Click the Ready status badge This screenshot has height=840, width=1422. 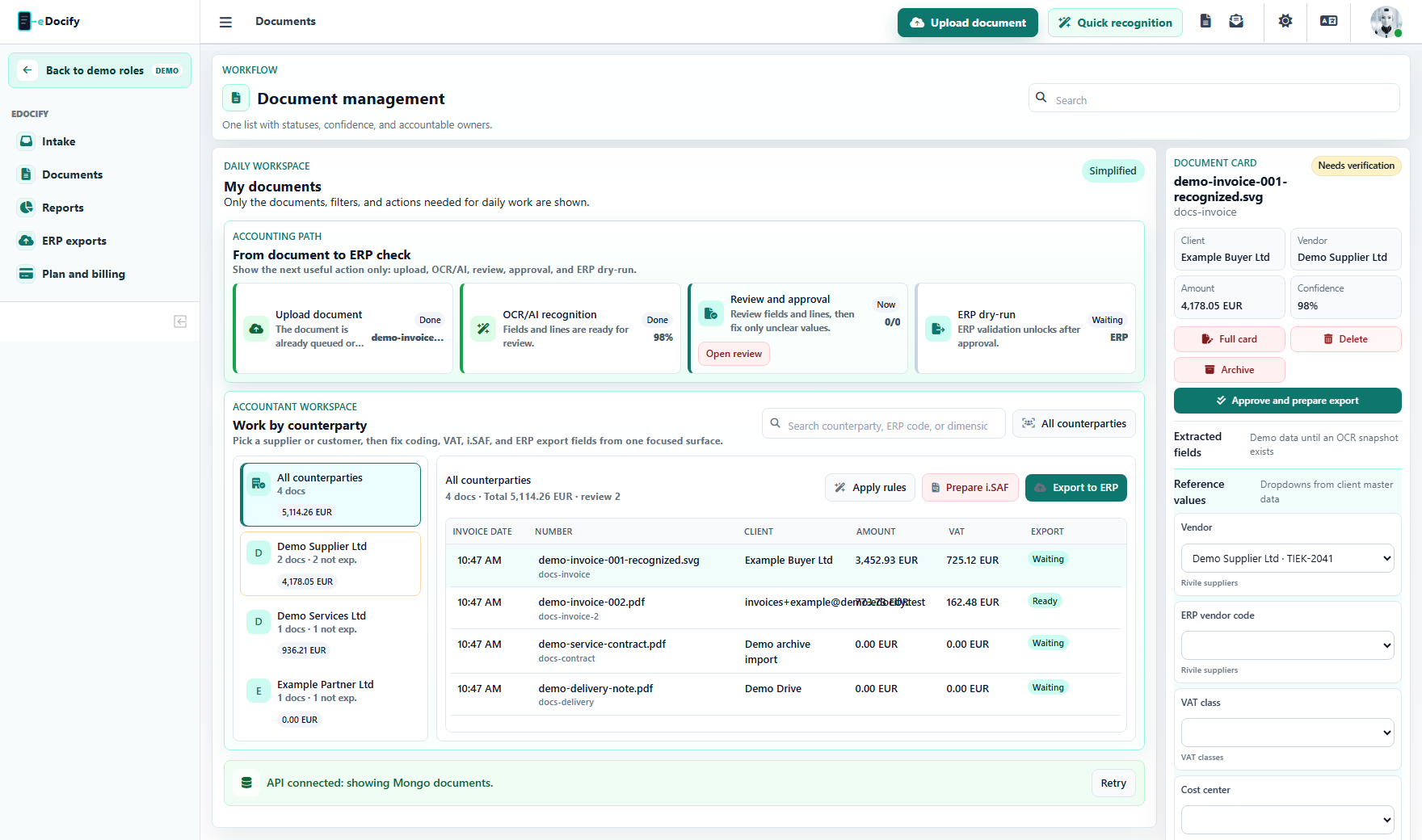1045,601
